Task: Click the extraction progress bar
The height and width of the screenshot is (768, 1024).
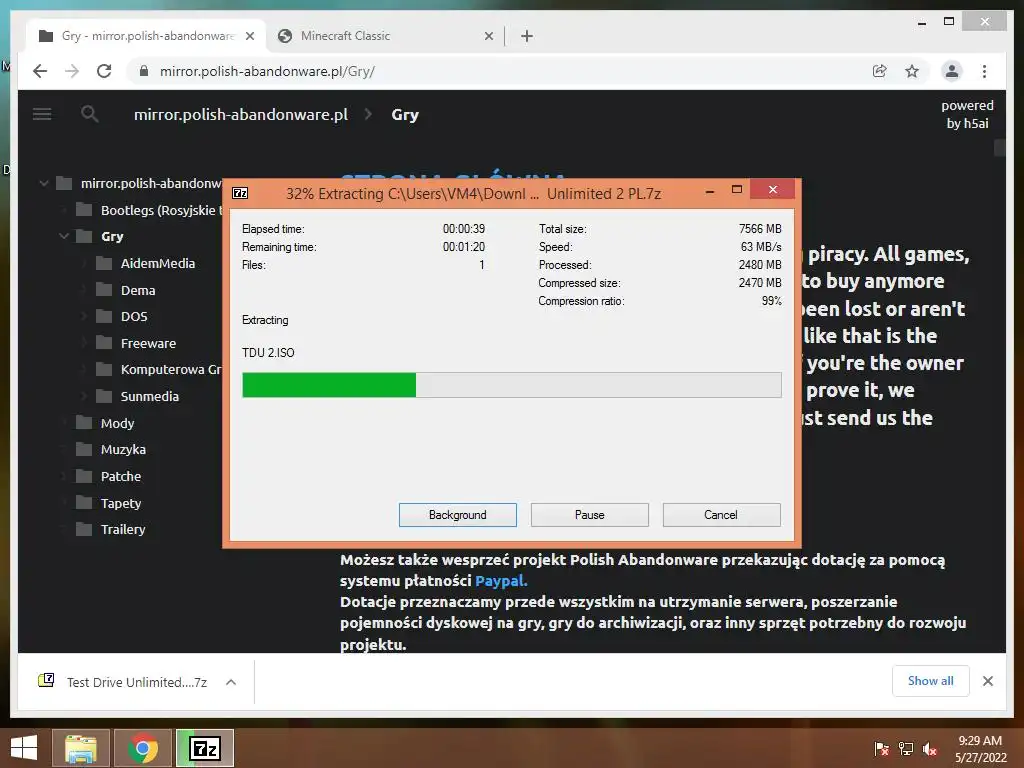Action: (511, 385)
